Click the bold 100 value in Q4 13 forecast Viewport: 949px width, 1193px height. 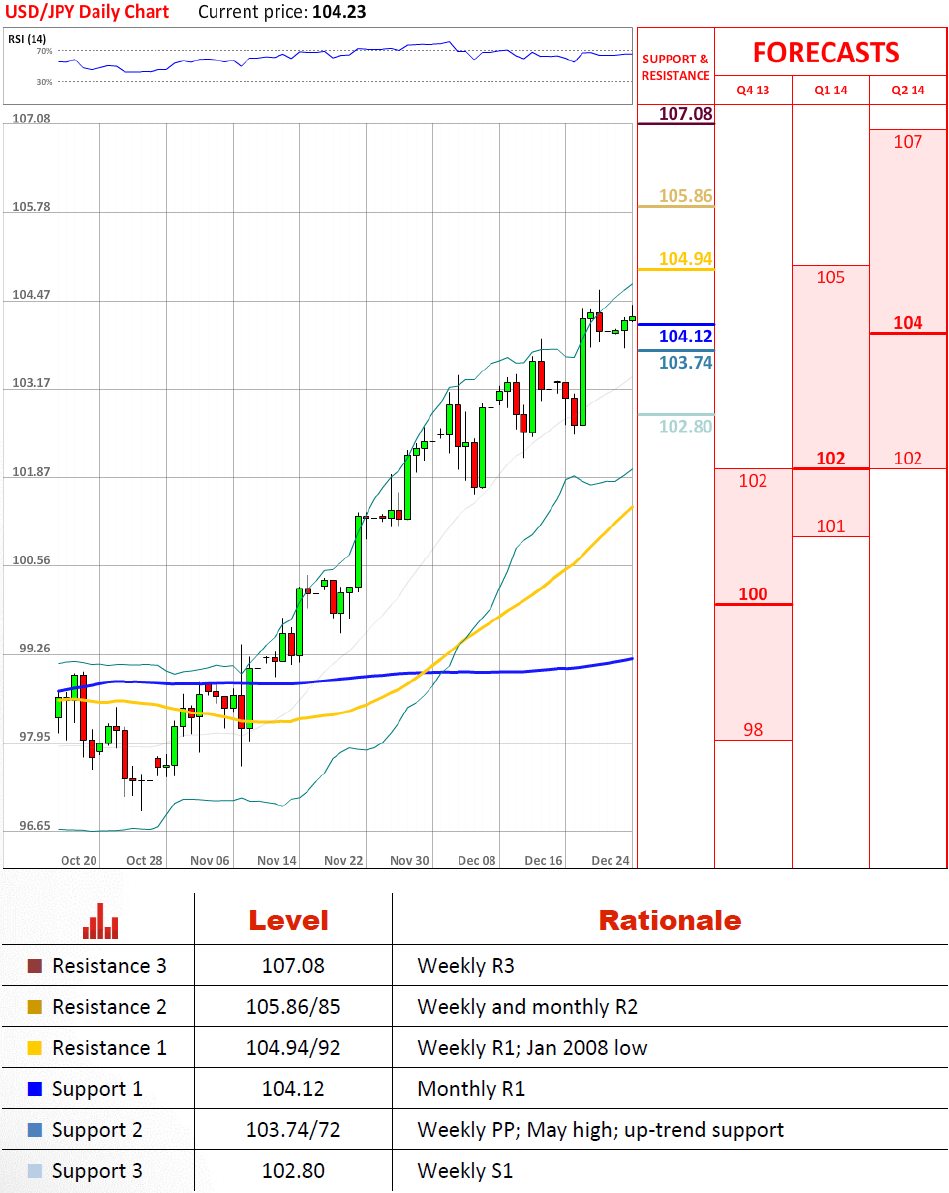coord(753,594)
